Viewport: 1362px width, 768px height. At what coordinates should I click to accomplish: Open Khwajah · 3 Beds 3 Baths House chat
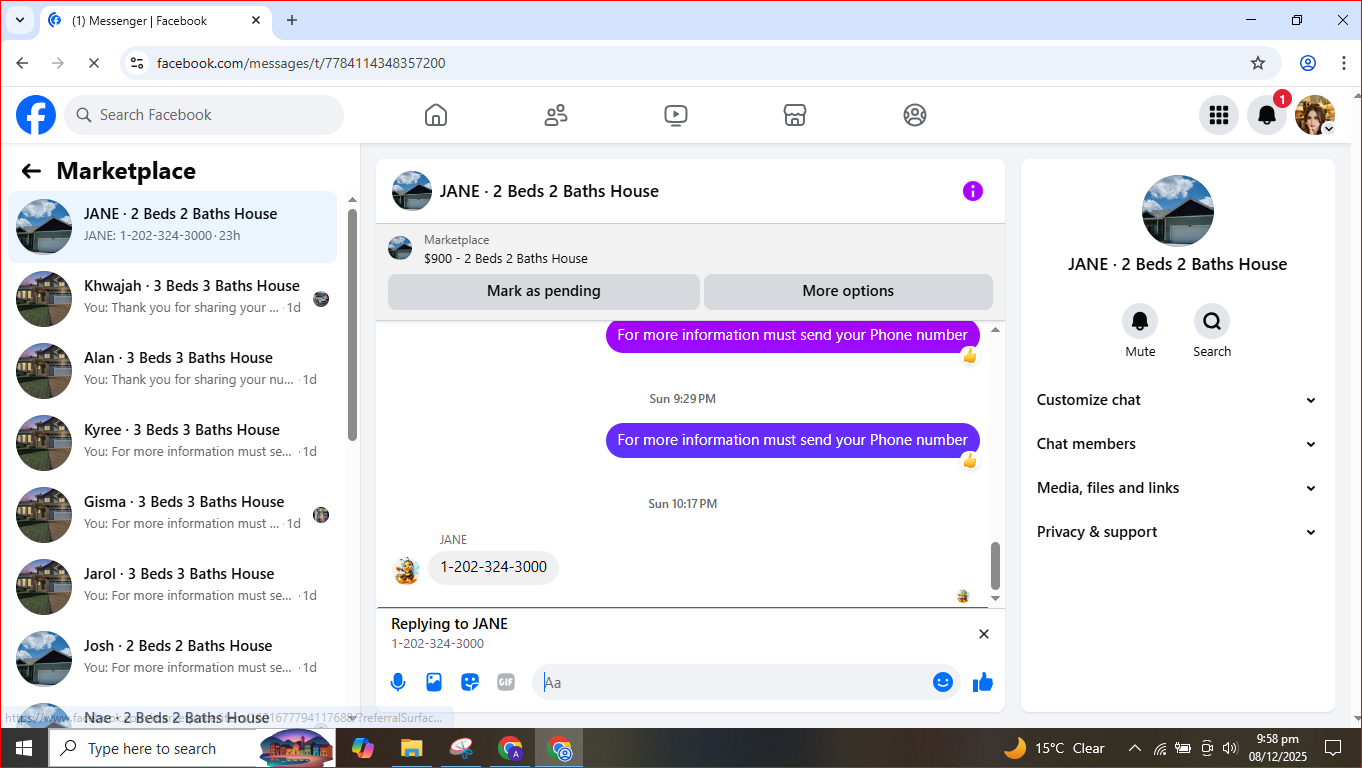[173, 299]
